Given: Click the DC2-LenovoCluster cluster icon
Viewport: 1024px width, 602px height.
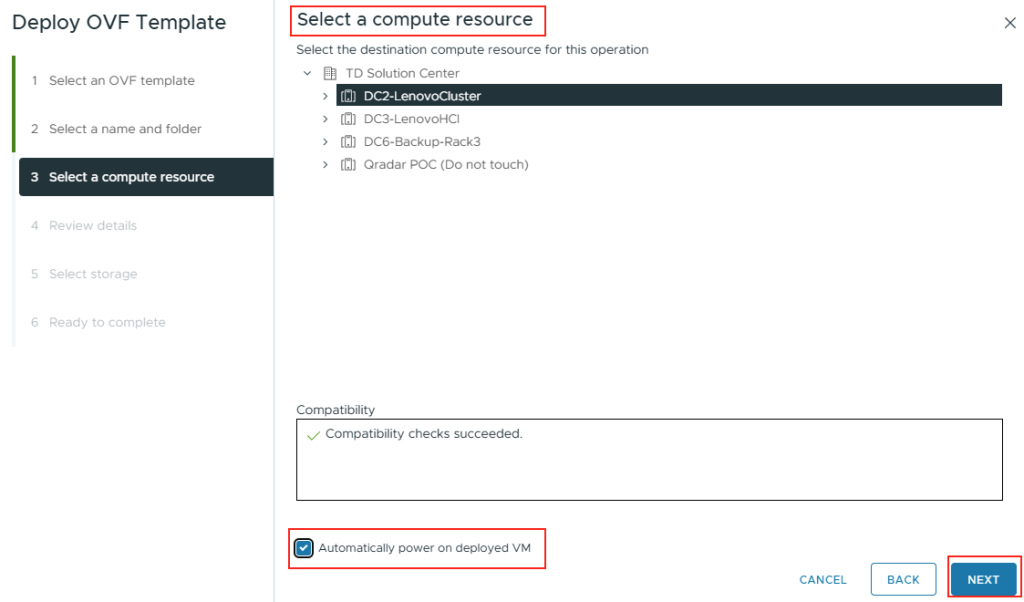Looking at the screenshot, I should [348, 96].
